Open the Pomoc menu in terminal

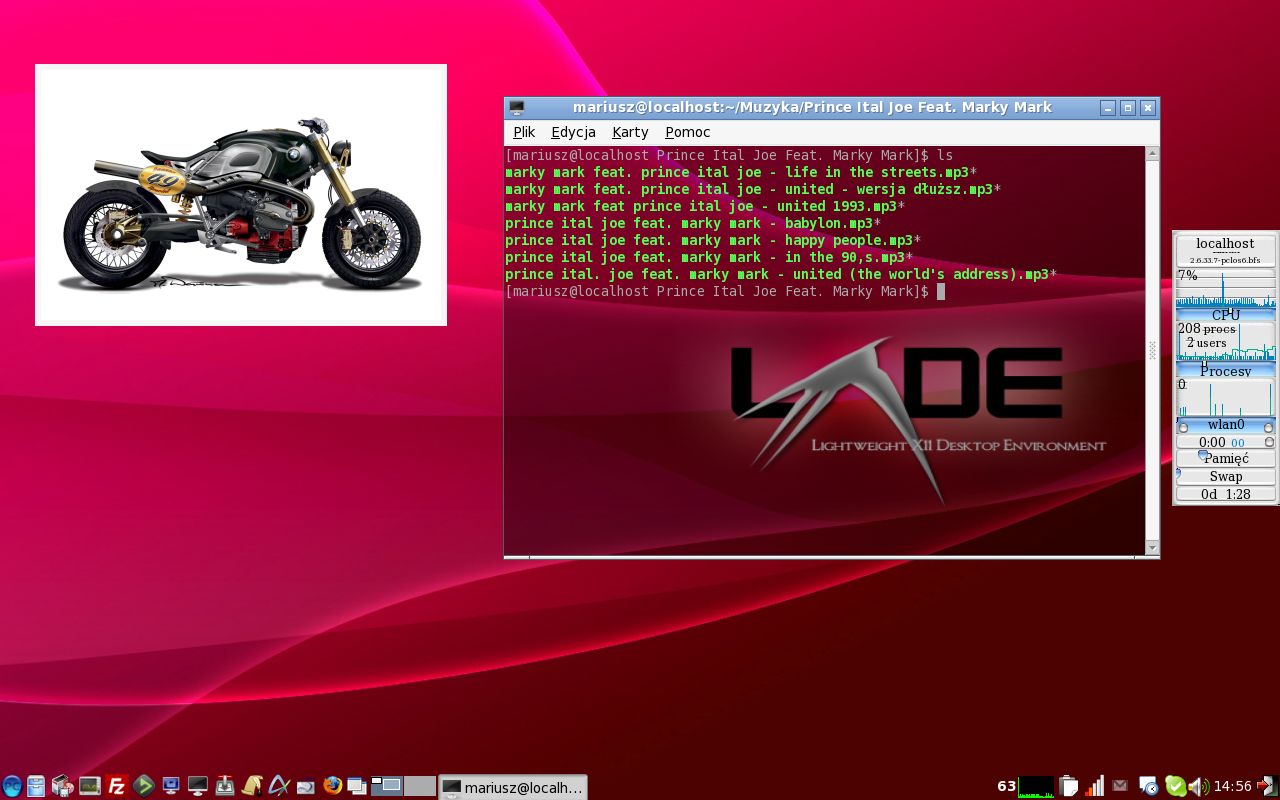point(688,132)
